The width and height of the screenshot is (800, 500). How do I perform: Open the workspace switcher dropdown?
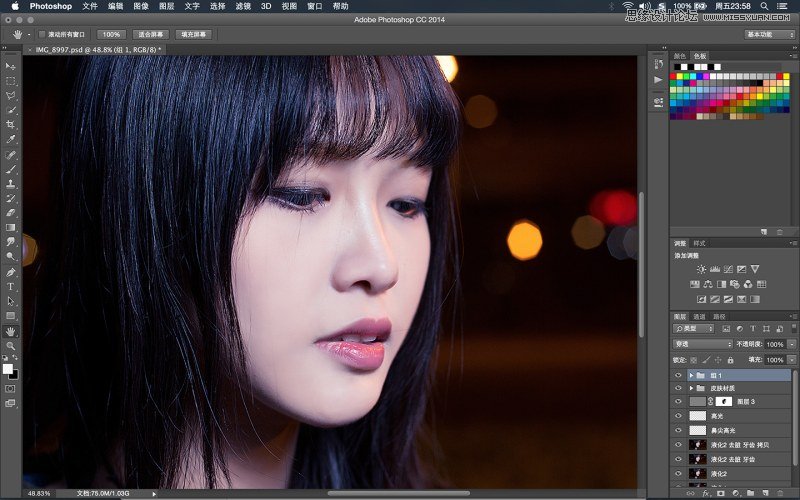coord(769,34)
